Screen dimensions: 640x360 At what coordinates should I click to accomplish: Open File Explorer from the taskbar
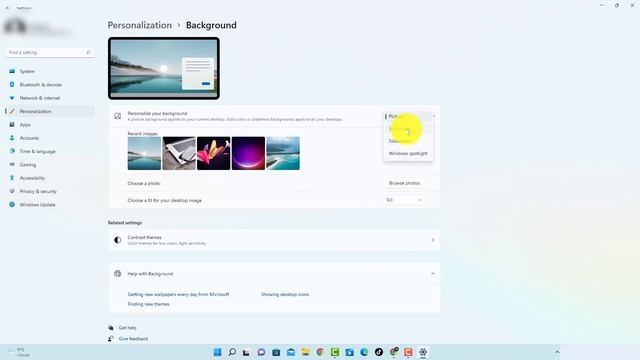point(305,352)
